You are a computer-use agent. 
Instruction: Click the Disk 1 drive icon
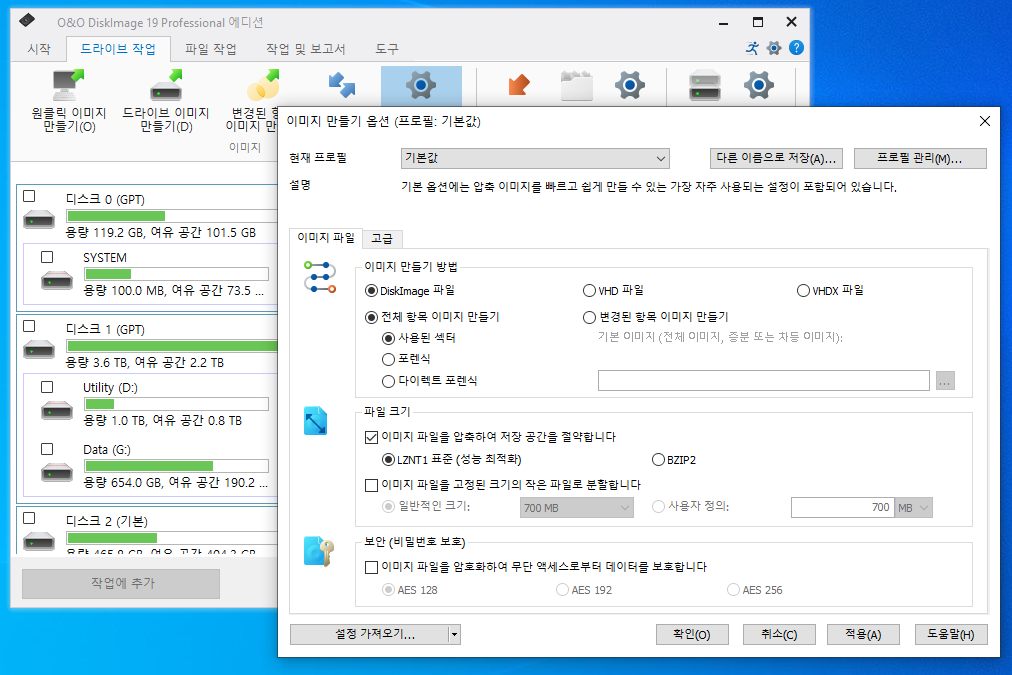(x=39, y=350)
